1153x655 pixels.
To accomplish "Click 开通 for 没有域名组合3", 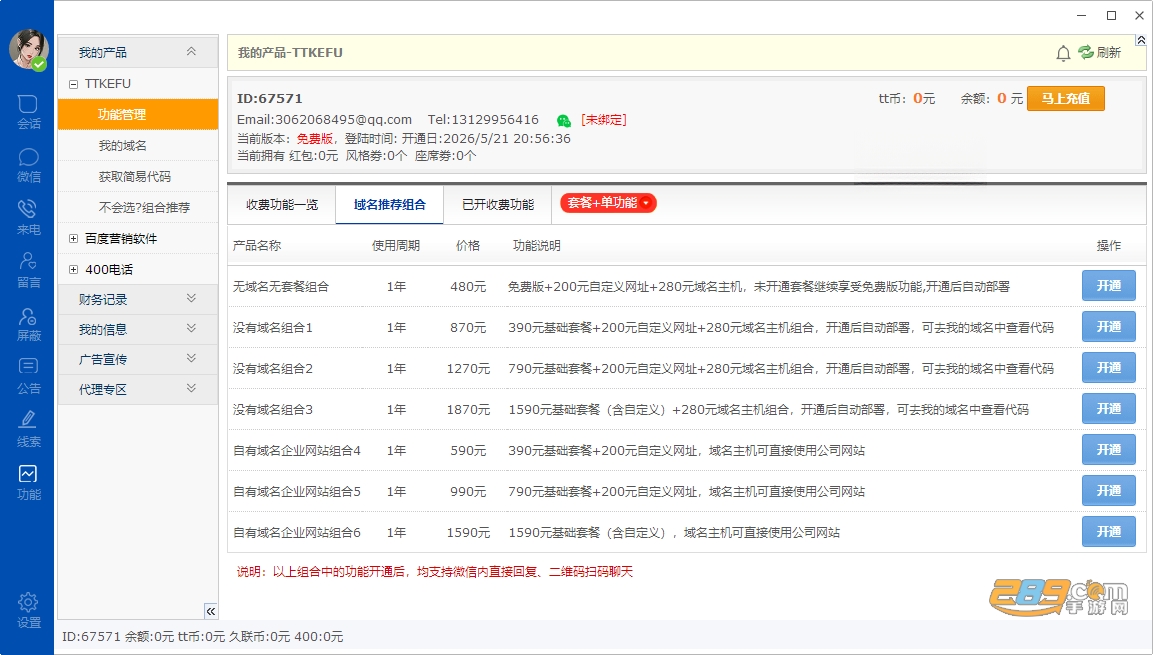I will click(x=1108, y=409).
